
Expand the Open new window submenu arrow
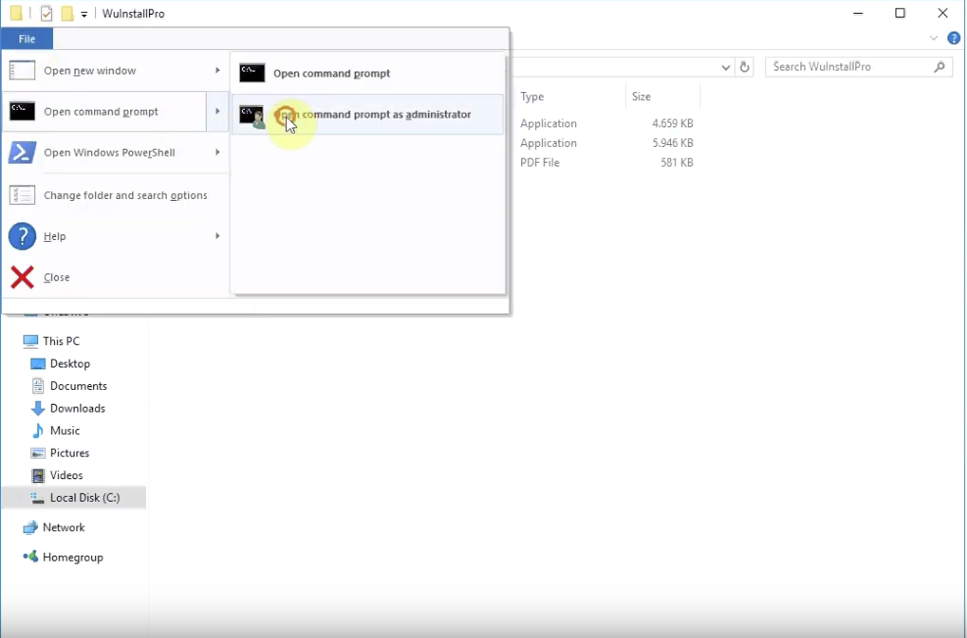tap(217, 71)
